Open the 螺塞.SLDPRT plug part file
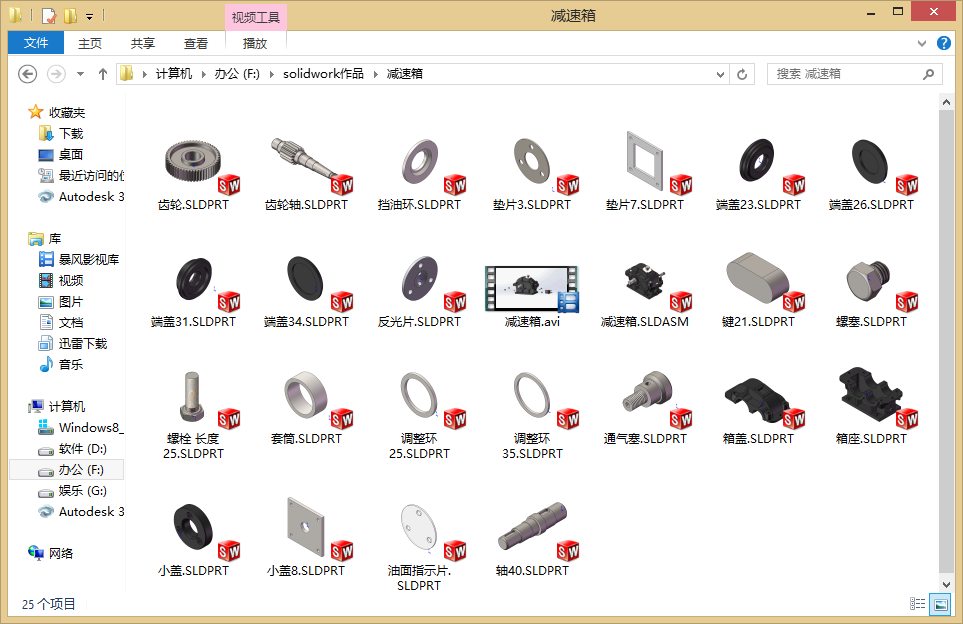Image resolution: width=963 pixels, height=624 pixels. point(871,285)
